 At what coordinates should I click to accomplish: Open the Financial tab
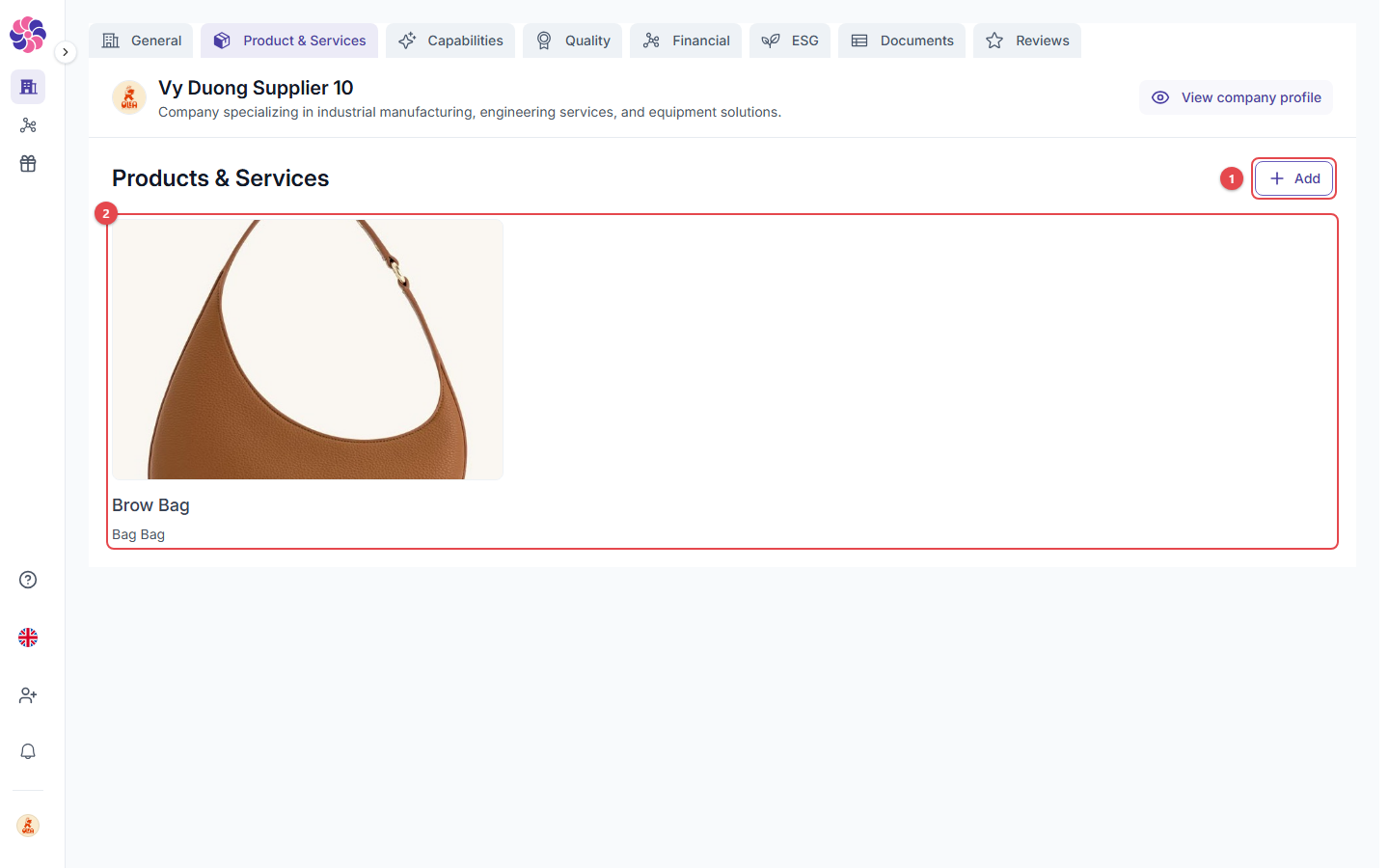pyautogui.click(x=686, y=41)
